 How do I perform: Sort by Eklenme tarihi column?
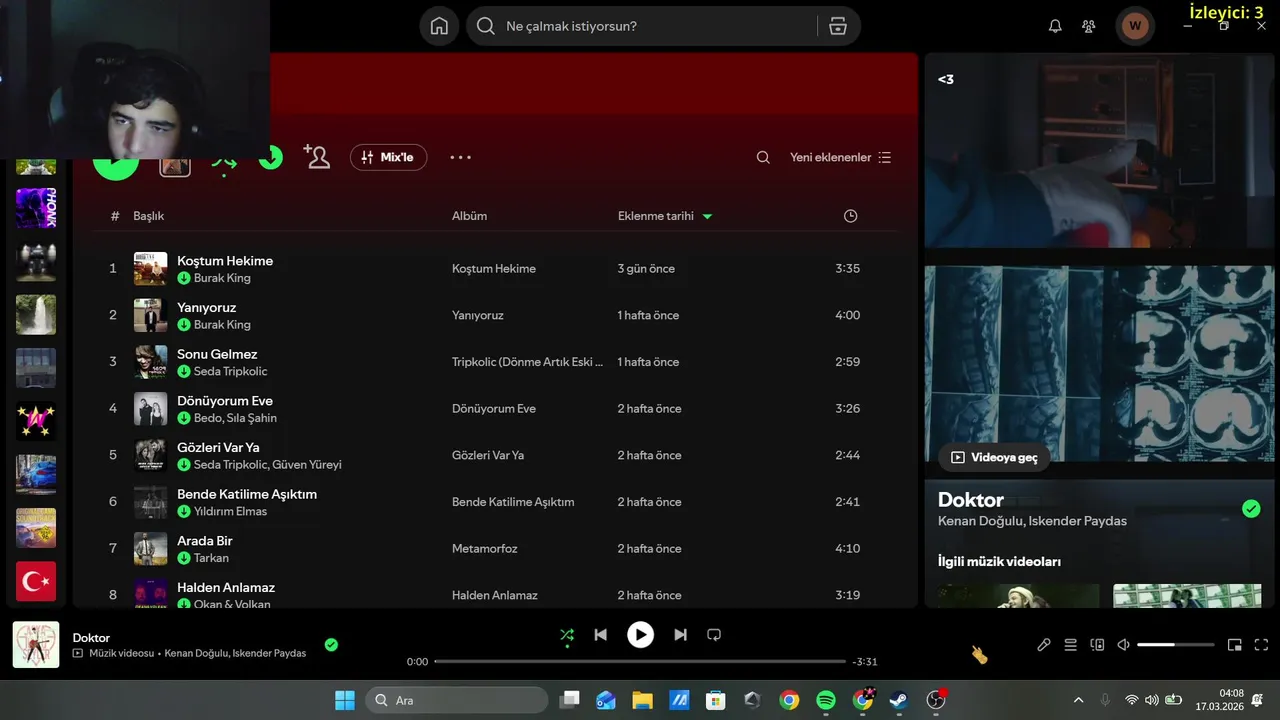point(665,216)
